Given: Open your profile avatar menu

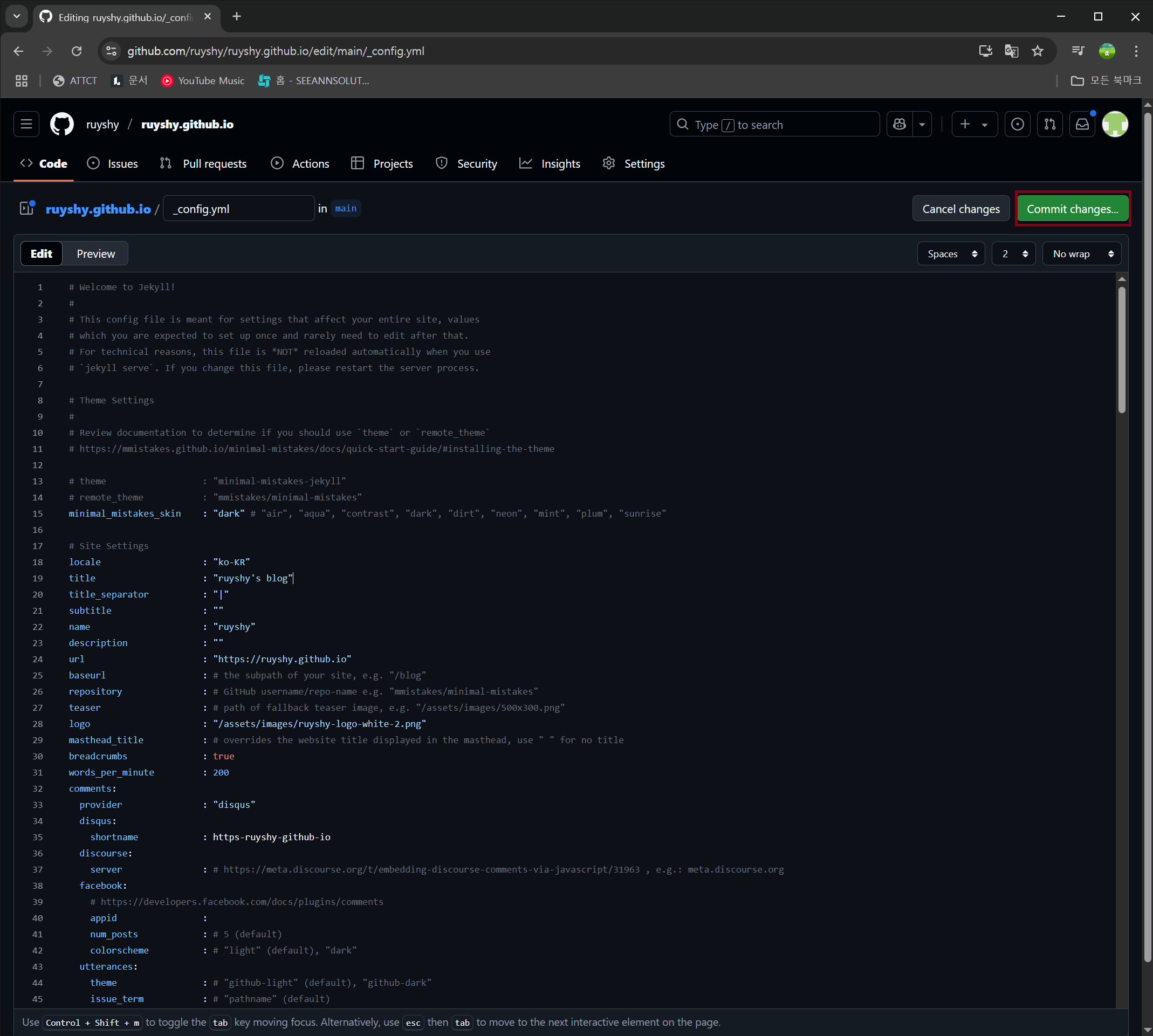Looking at the screenshot, I should pyautogui.click(x=1115, y=124).
